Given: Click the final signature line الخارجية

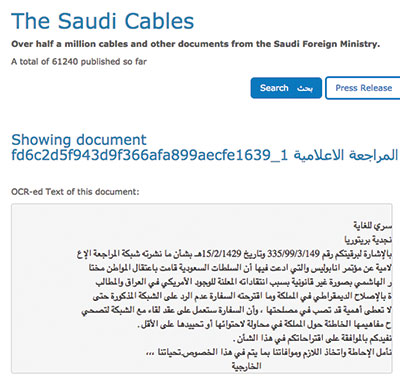Looking at the screenshot, I should click(246, 366).
